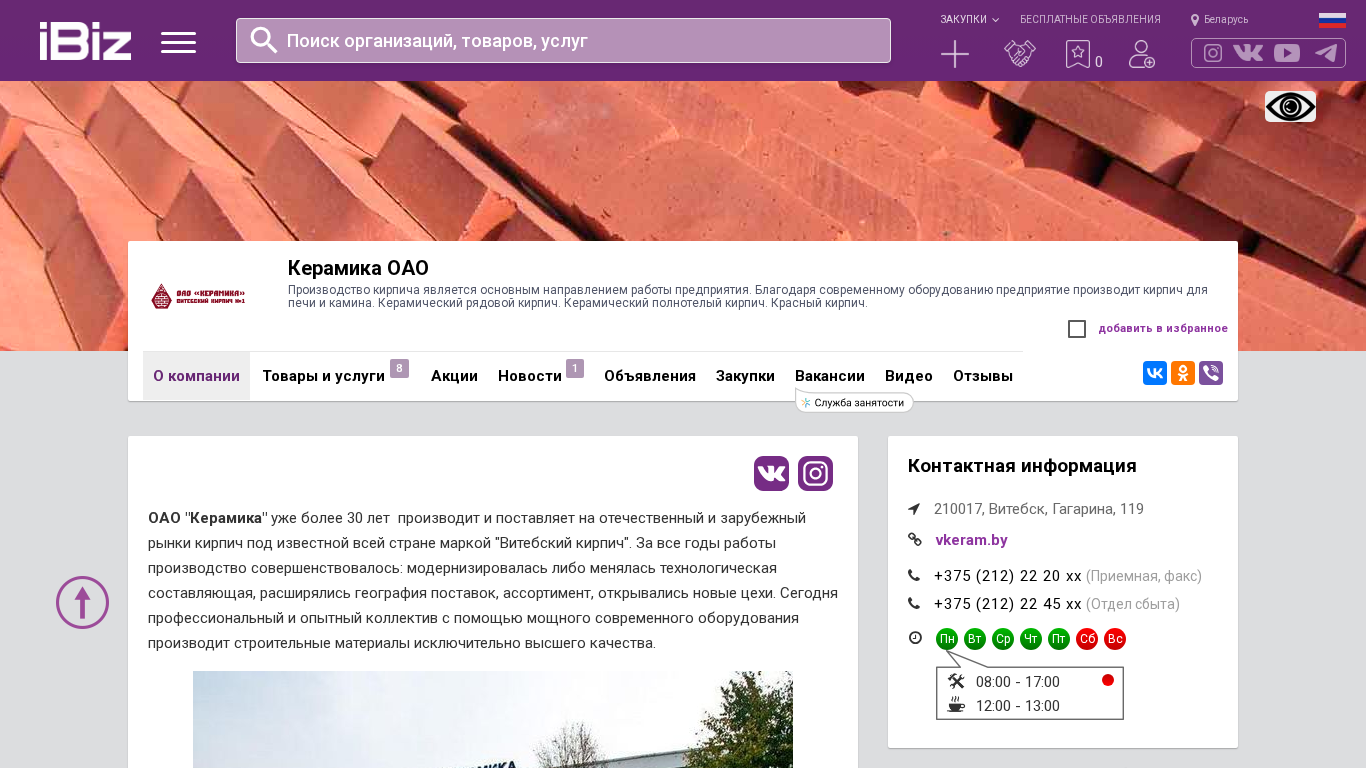Click the Контактная информация heading
This screenshot has height=768, width=1366.
[x=1022, y=466]
